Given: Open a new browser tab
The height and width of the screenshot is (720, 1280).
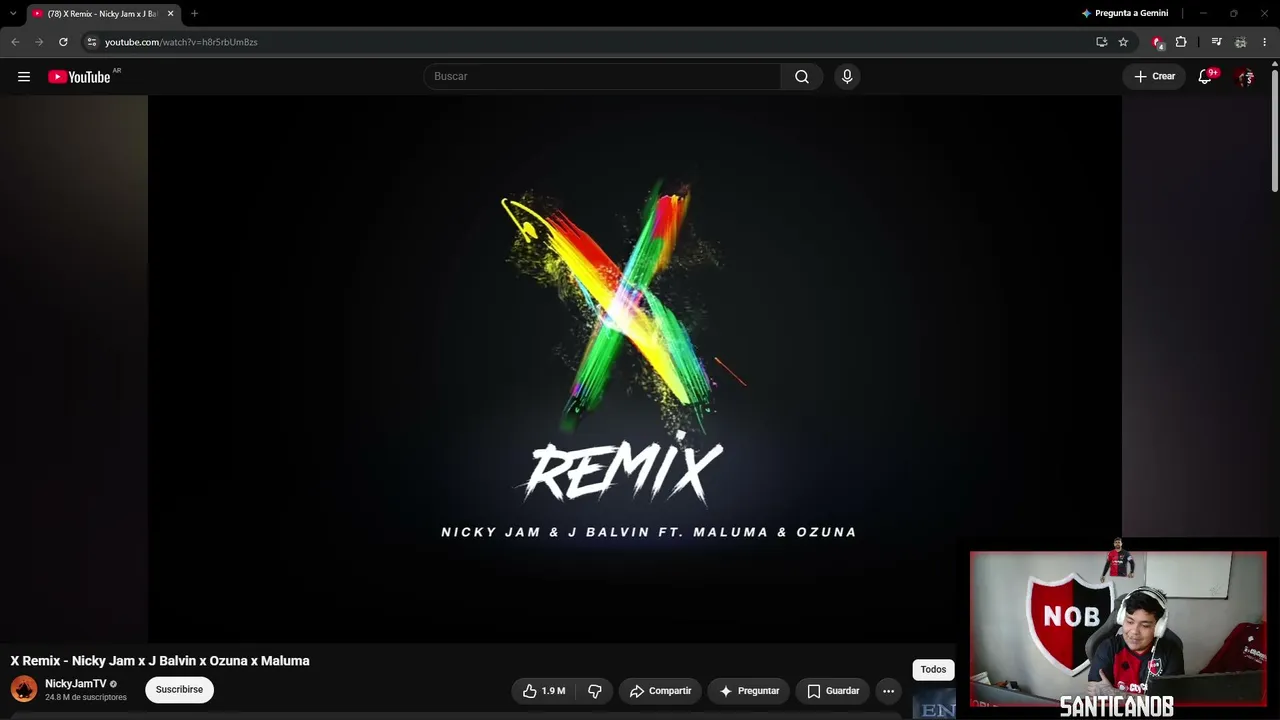Looking at the screenshot, I should click(x=194, y=14).
